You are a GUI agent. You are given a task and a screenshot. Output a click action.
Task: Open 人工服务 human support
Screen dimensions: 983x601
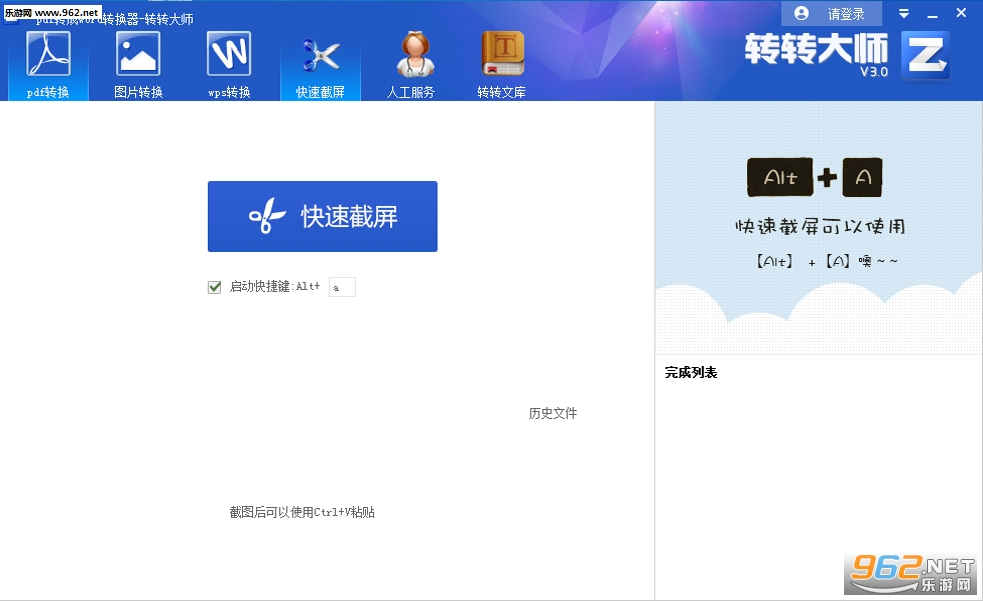(411, 65)
